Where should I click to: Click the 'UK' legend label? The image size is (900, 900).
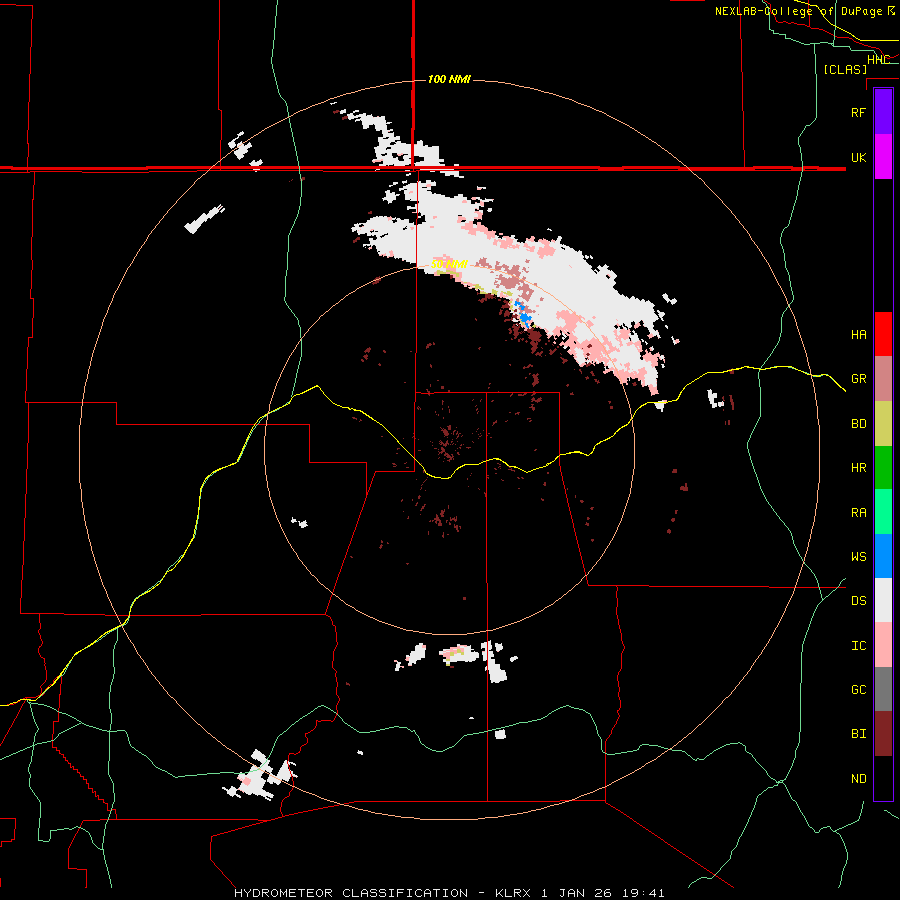click(x=858, y=157)
